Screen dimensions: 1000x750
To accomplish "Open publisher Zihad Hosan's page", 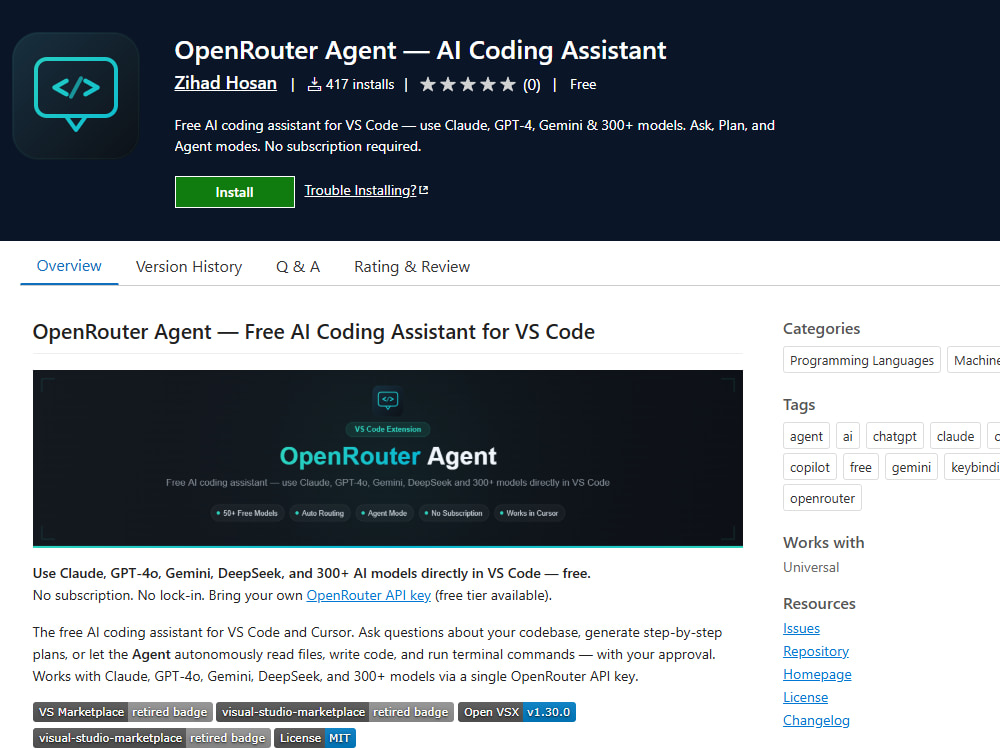I will 226,84.
